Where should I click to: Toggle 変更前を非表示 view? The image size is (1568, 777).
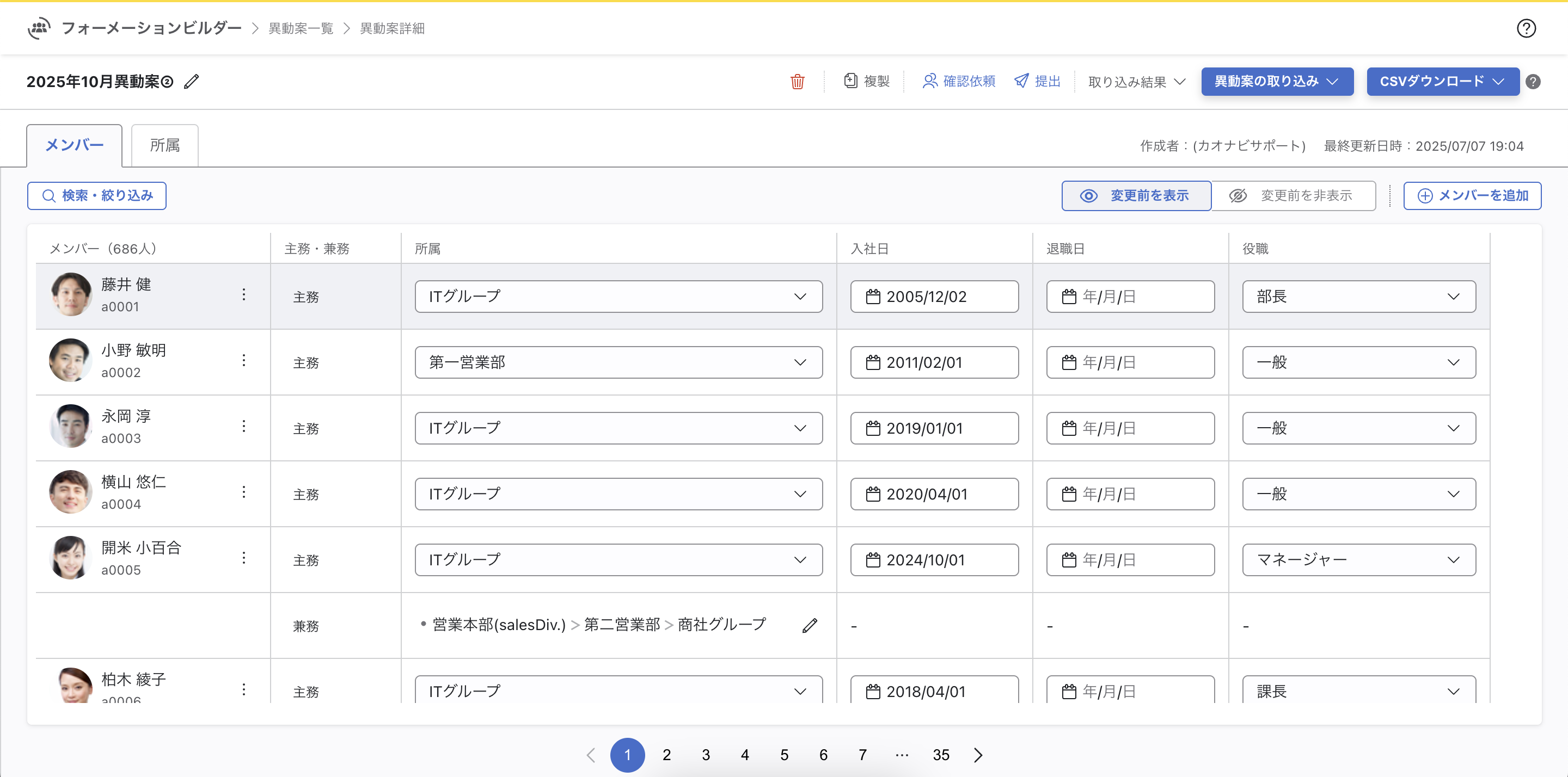click(x=1293, y=196)
